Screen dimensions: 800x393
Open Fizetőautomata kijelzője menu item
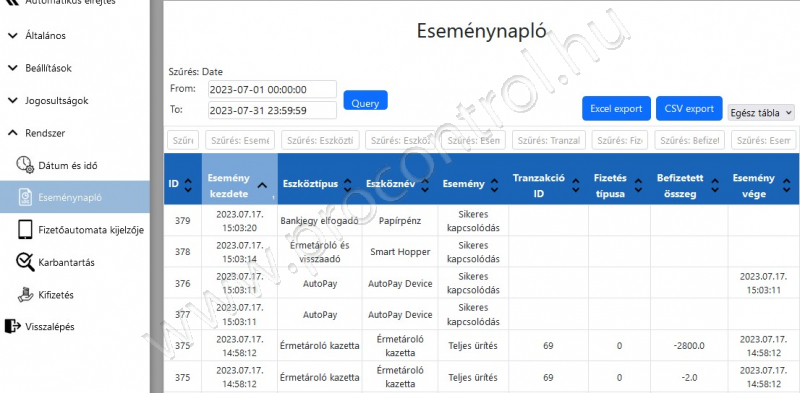pyautogui.click(x=74, y=230)
